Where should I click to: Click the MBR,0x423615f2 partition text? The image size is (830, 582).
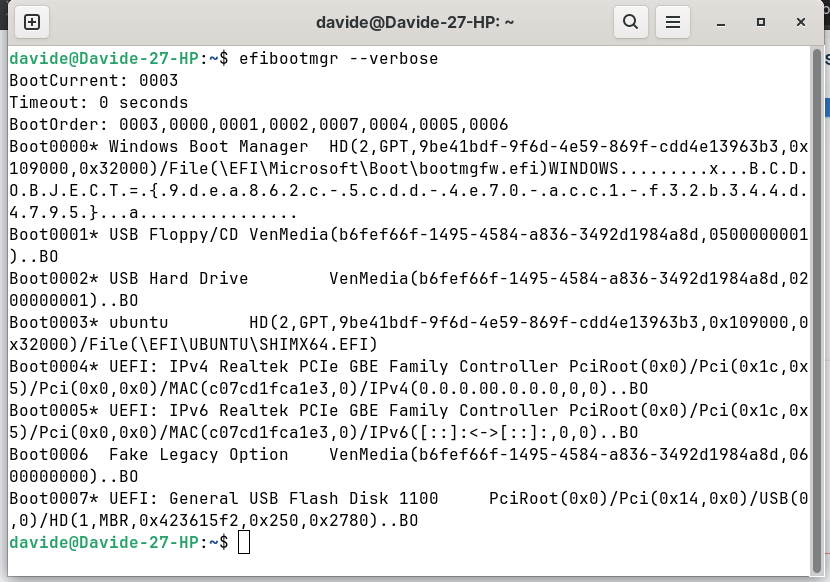point(168,521)
